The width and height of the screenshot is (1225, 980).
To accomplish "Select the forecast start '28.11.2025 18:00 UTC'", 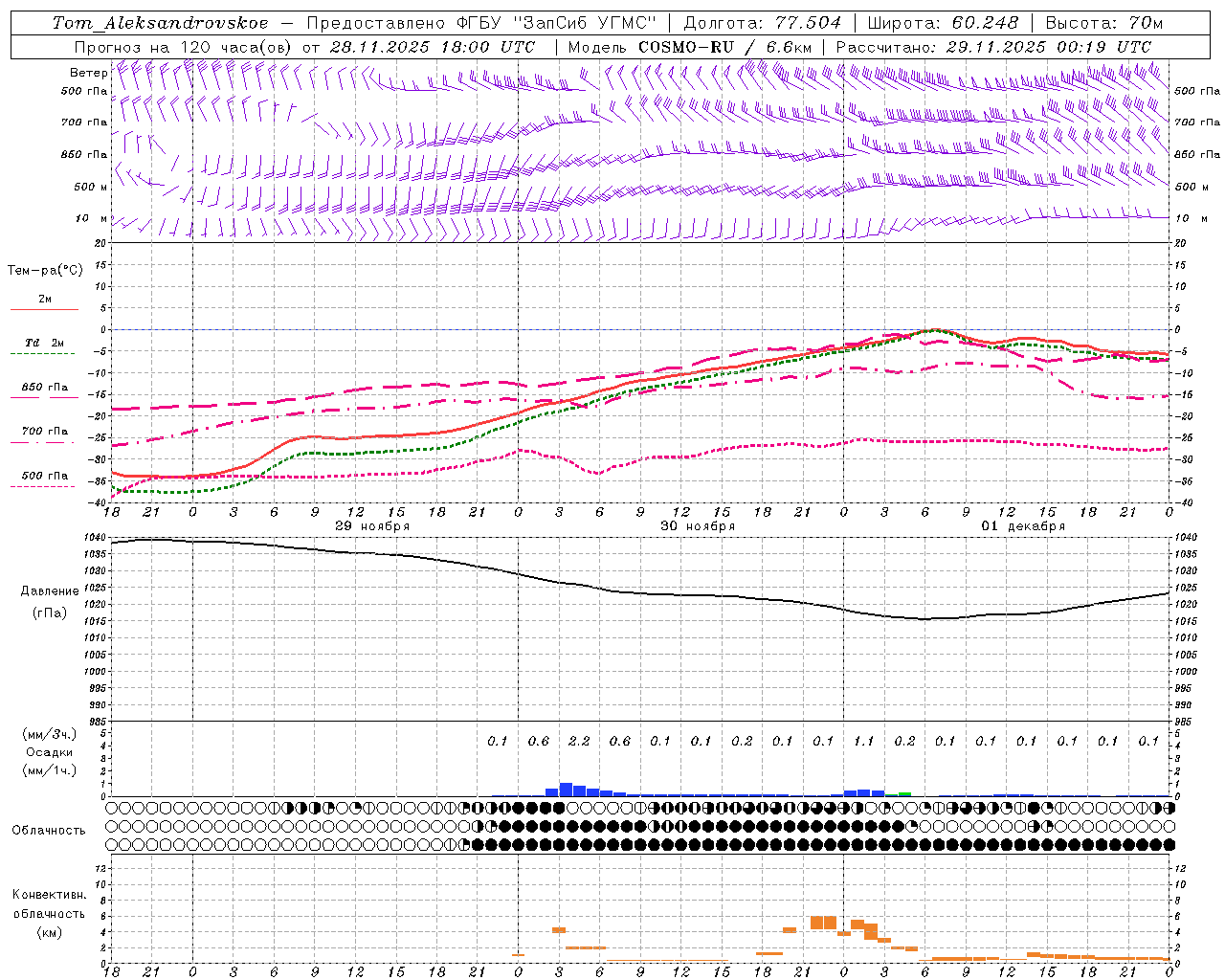I will pyautogui.click(x=433, y=47).
